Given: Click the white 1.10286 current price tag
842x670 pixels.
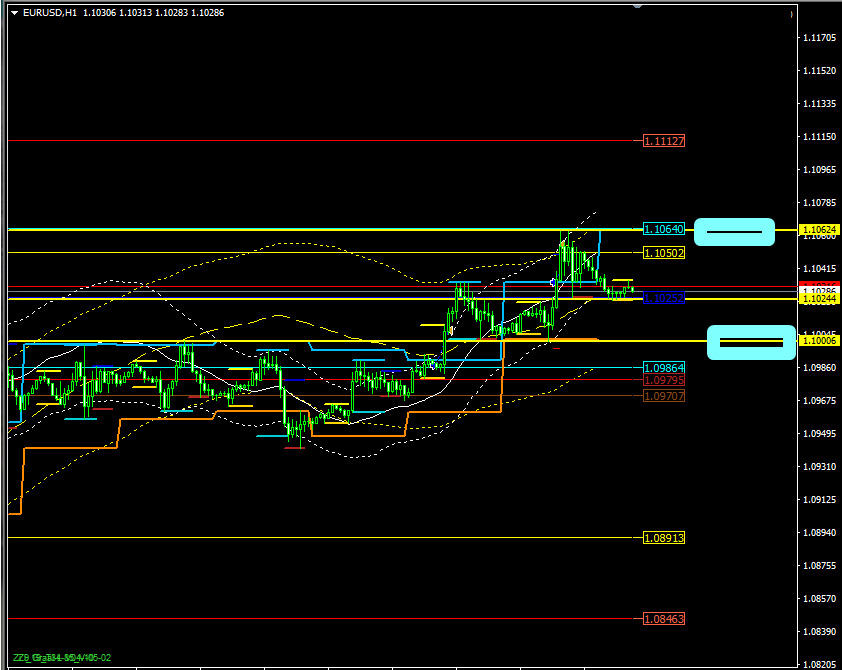Looking at the screenshot, I should tap(819, 289).
